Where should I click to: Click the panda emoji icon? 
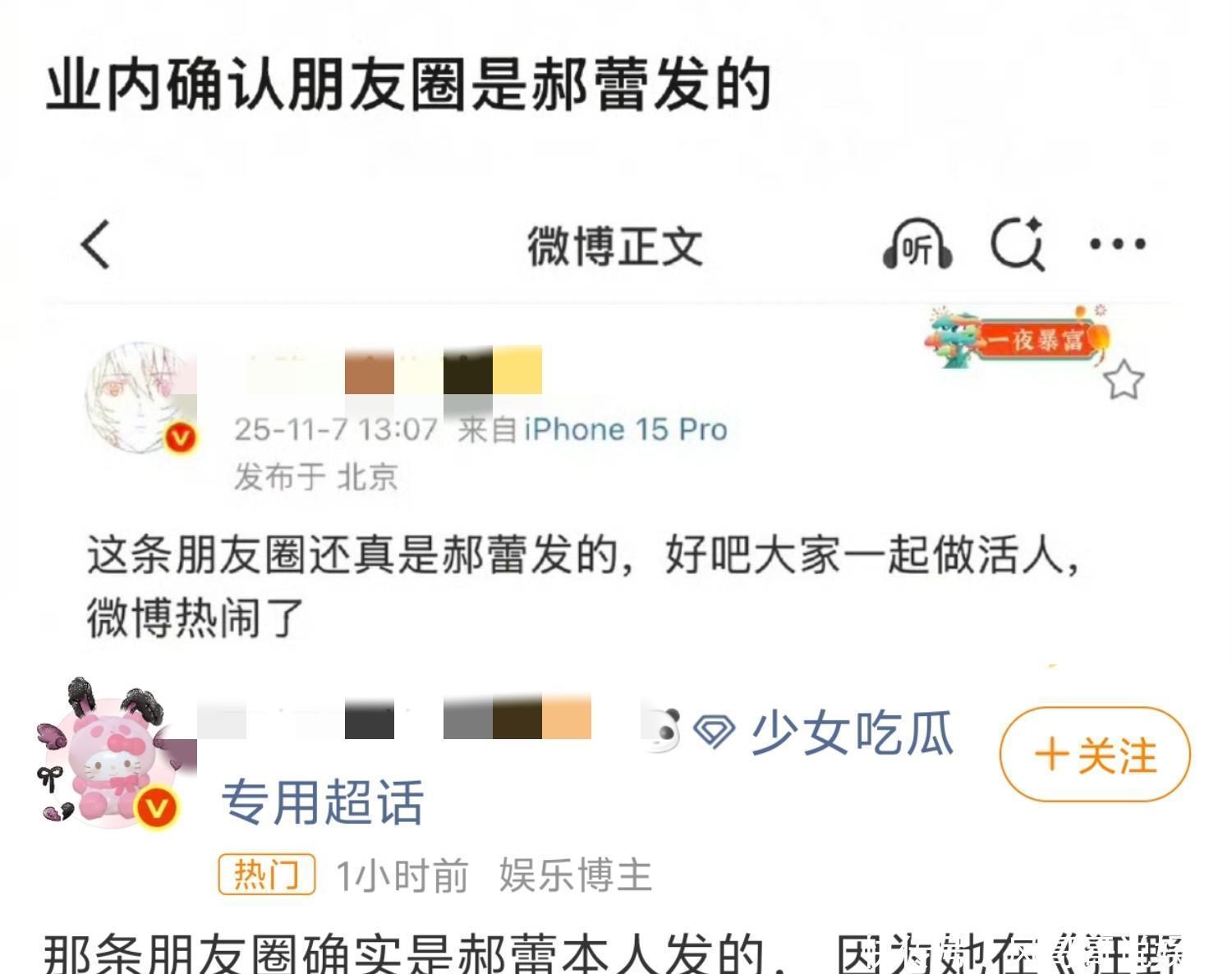(x=662, y=729)
